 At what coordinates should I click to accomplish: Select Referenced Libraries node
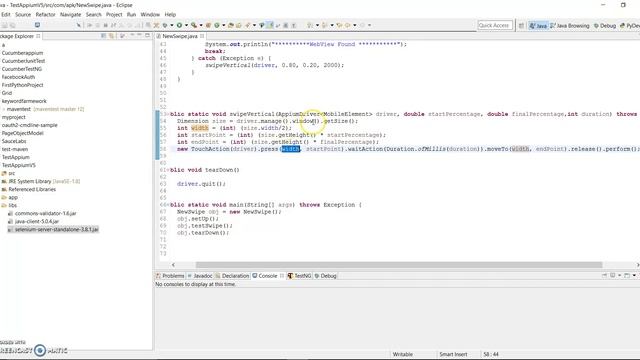[29, 189]
